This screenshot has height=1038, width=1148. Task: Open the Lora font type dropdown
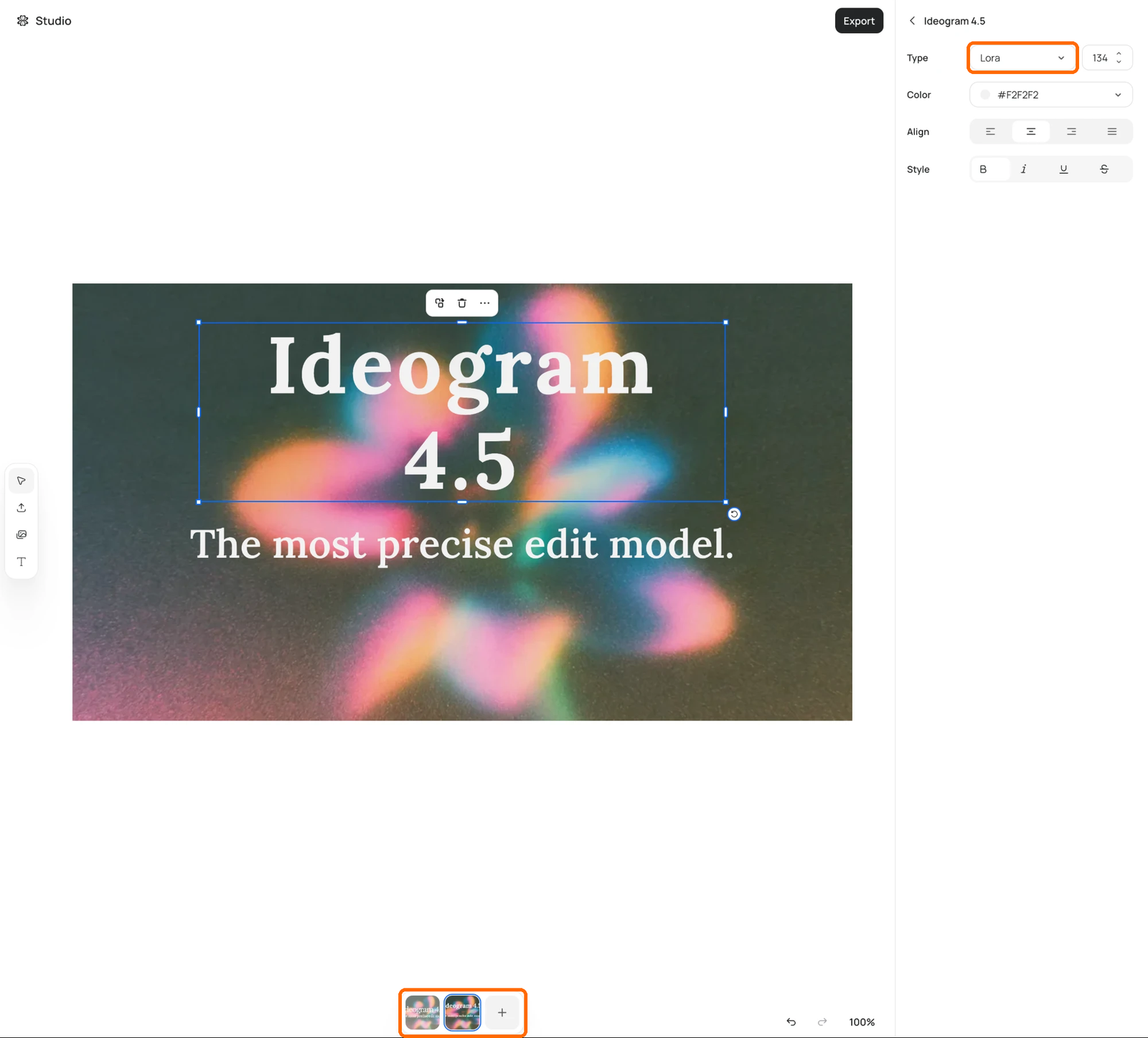(1022, 58)
